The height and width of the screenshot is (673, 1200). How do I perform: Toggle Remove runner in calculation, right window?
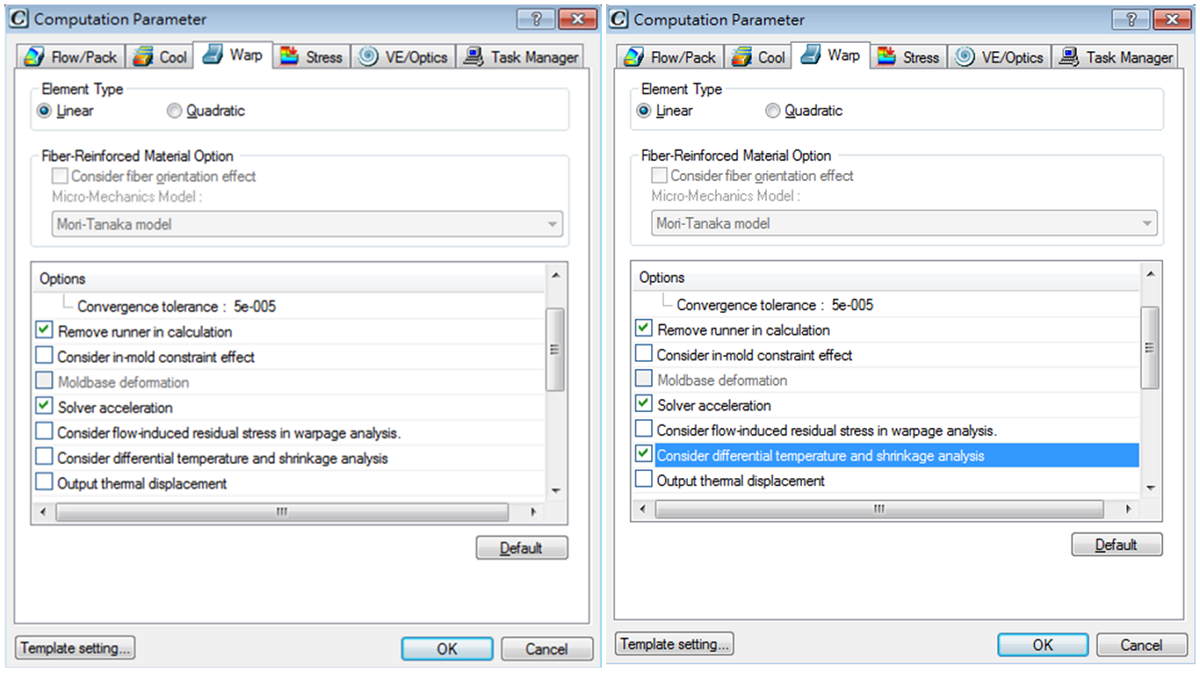tap(644, 327)
